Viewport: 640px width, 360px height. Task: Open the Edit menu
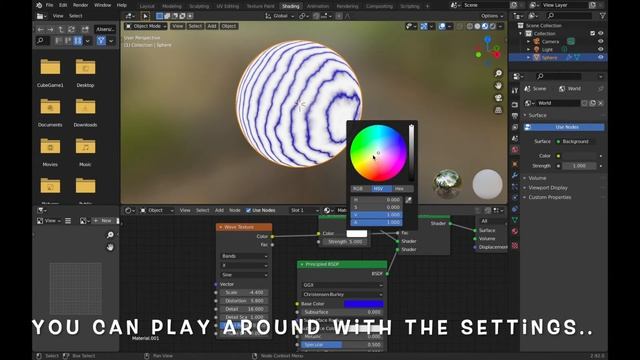(x=63, y=5)
